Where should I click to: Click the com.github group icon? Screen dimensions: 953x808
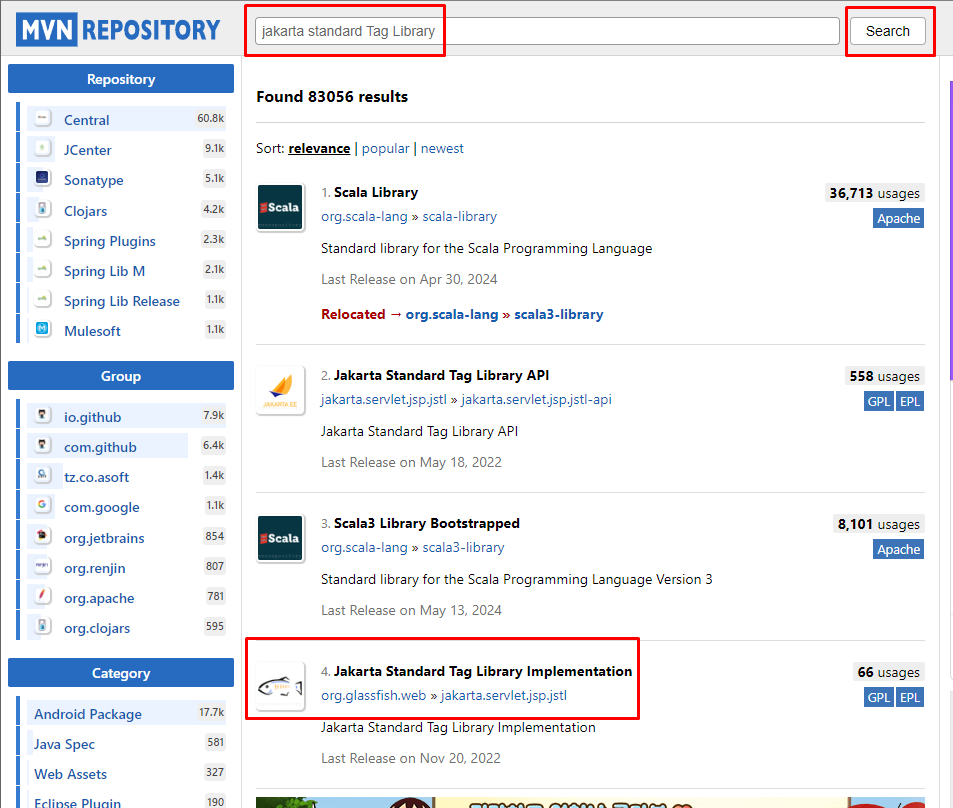tap(42, 445)
